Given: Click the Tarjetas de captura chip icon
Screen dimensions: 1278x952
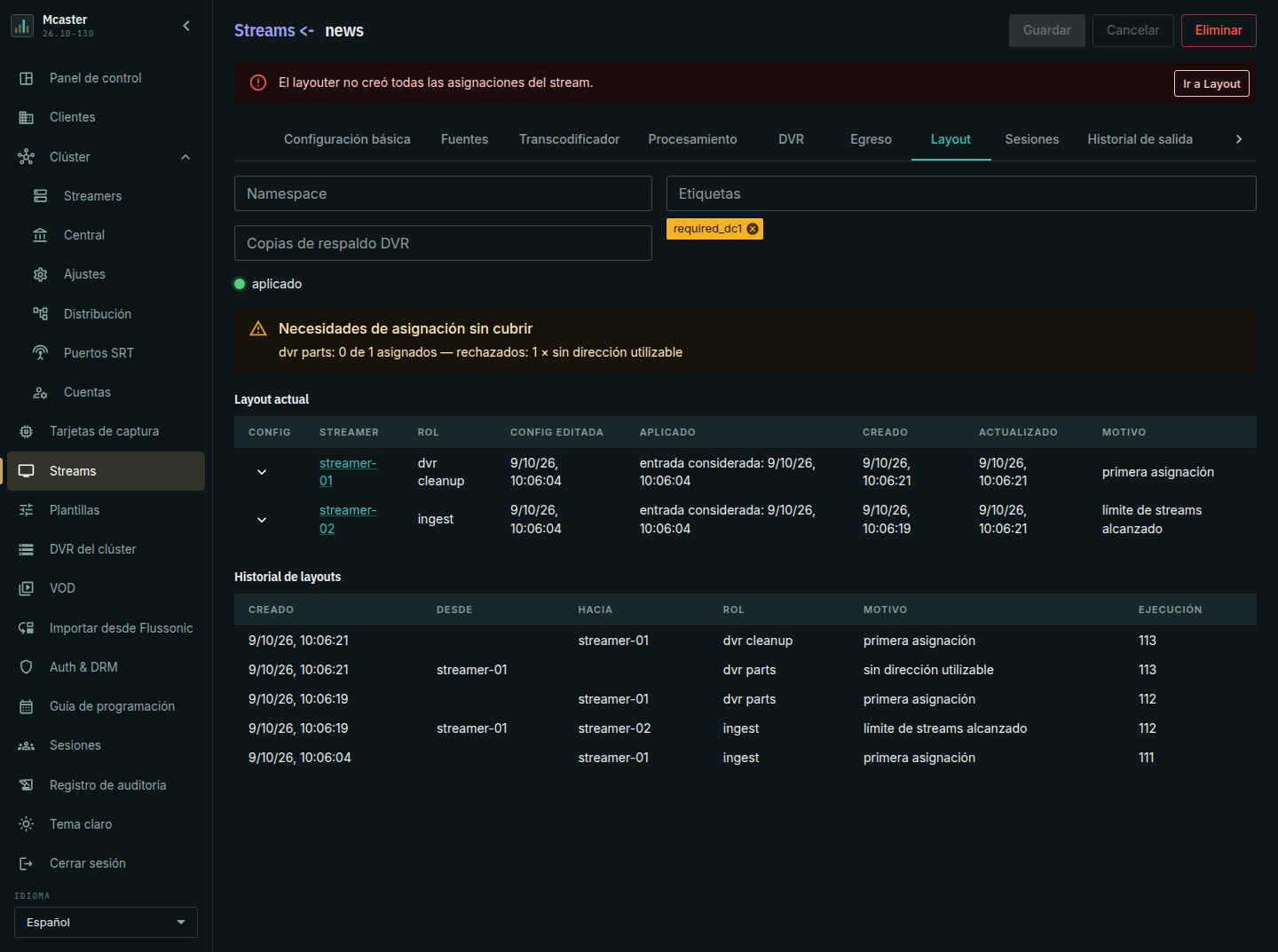Looking at the screenshot, I should click(x=27, y=431).
